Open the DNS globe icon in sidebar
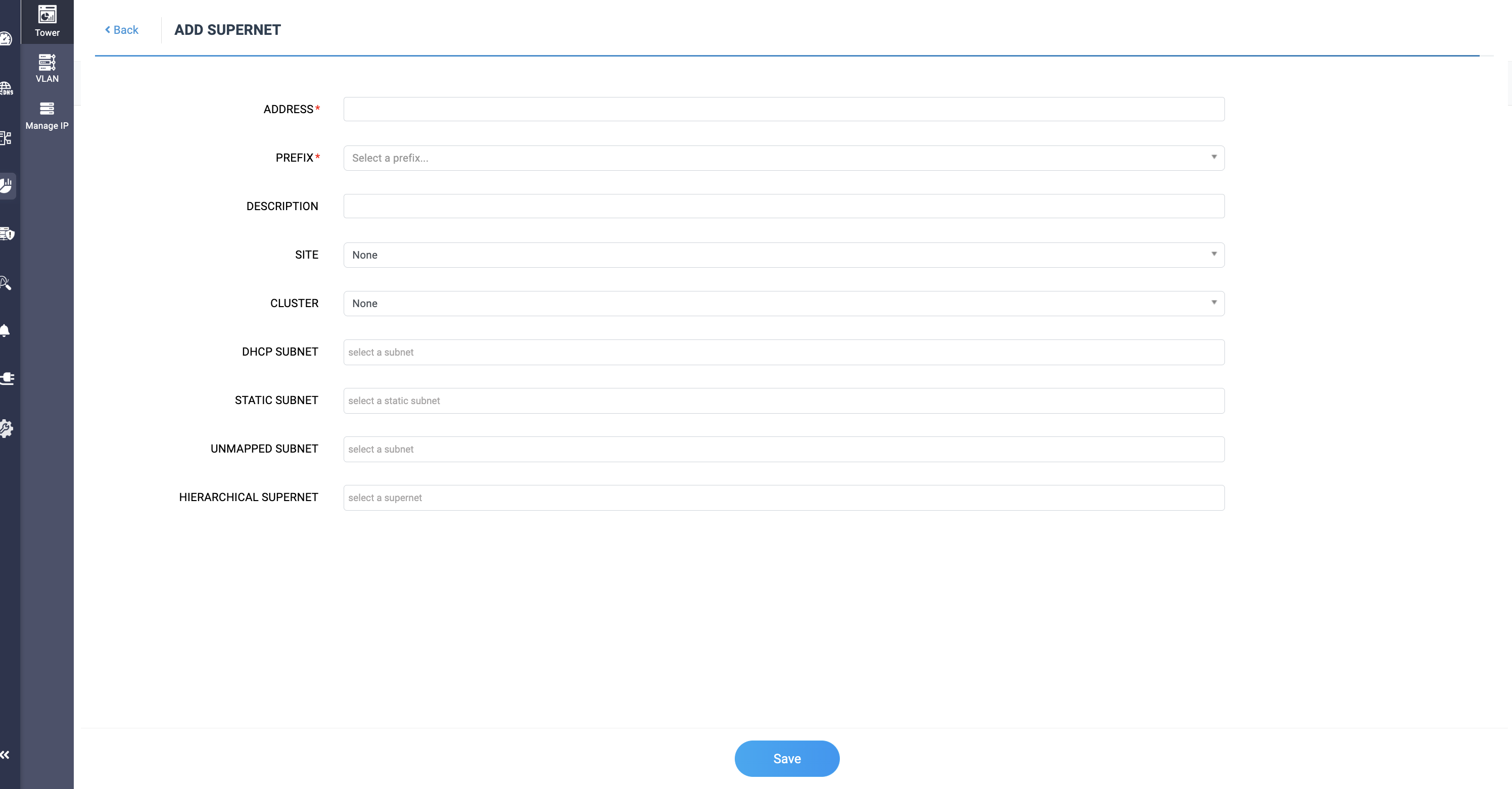1512x789 pixels. 6,88
